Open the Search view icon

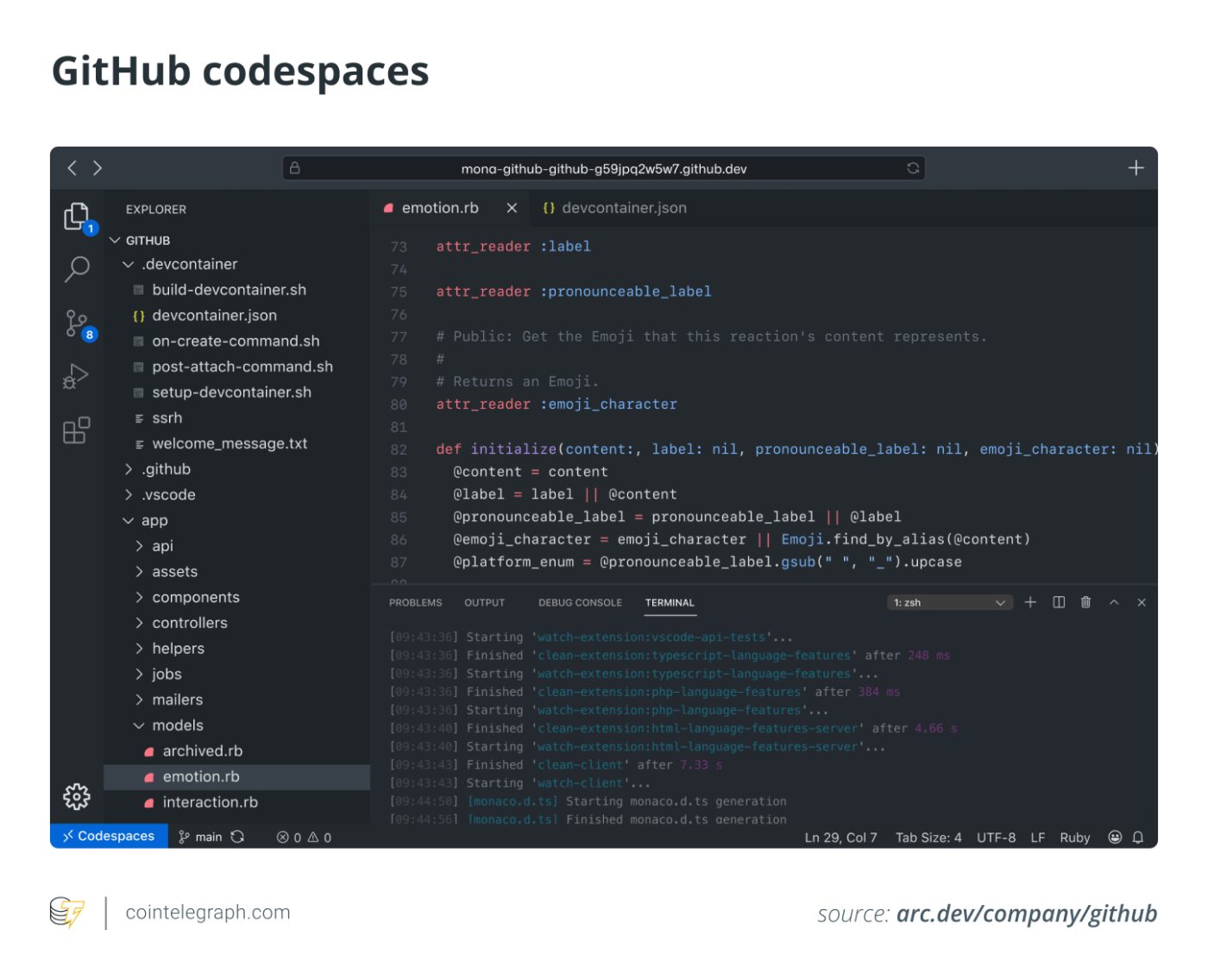[x=77, y=269]
